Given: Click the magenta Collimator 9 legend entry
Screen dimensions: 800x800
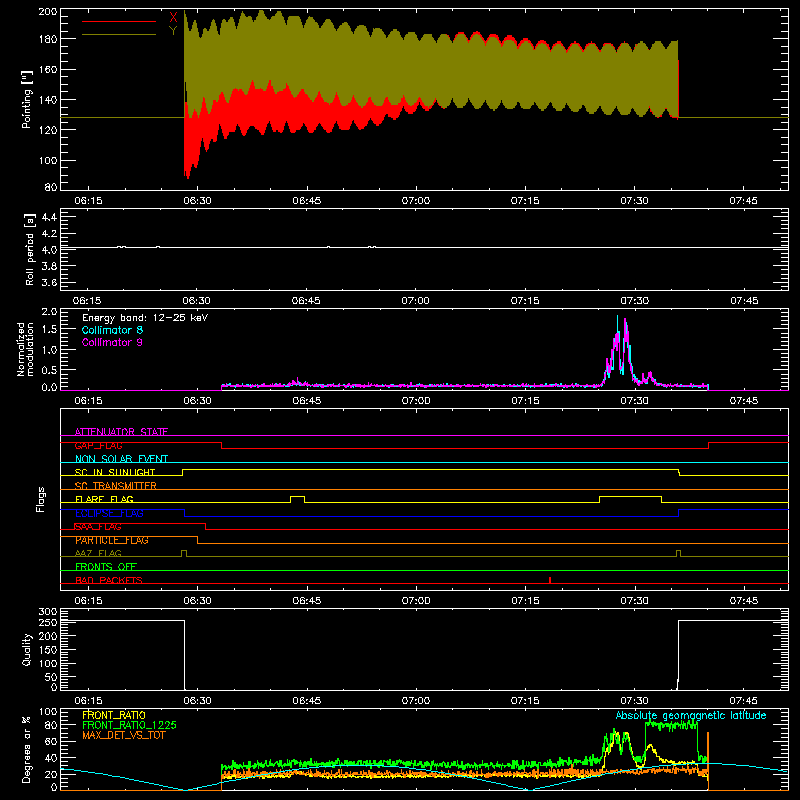Looking at the screenshot, I should click(112, 342).
